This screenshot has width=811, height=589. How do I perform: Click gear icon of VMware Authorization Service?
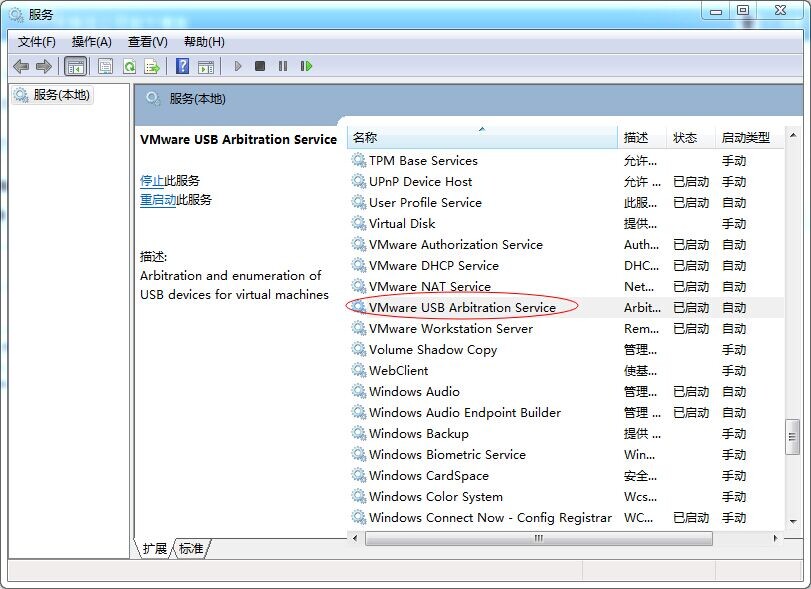coord(358,244)
